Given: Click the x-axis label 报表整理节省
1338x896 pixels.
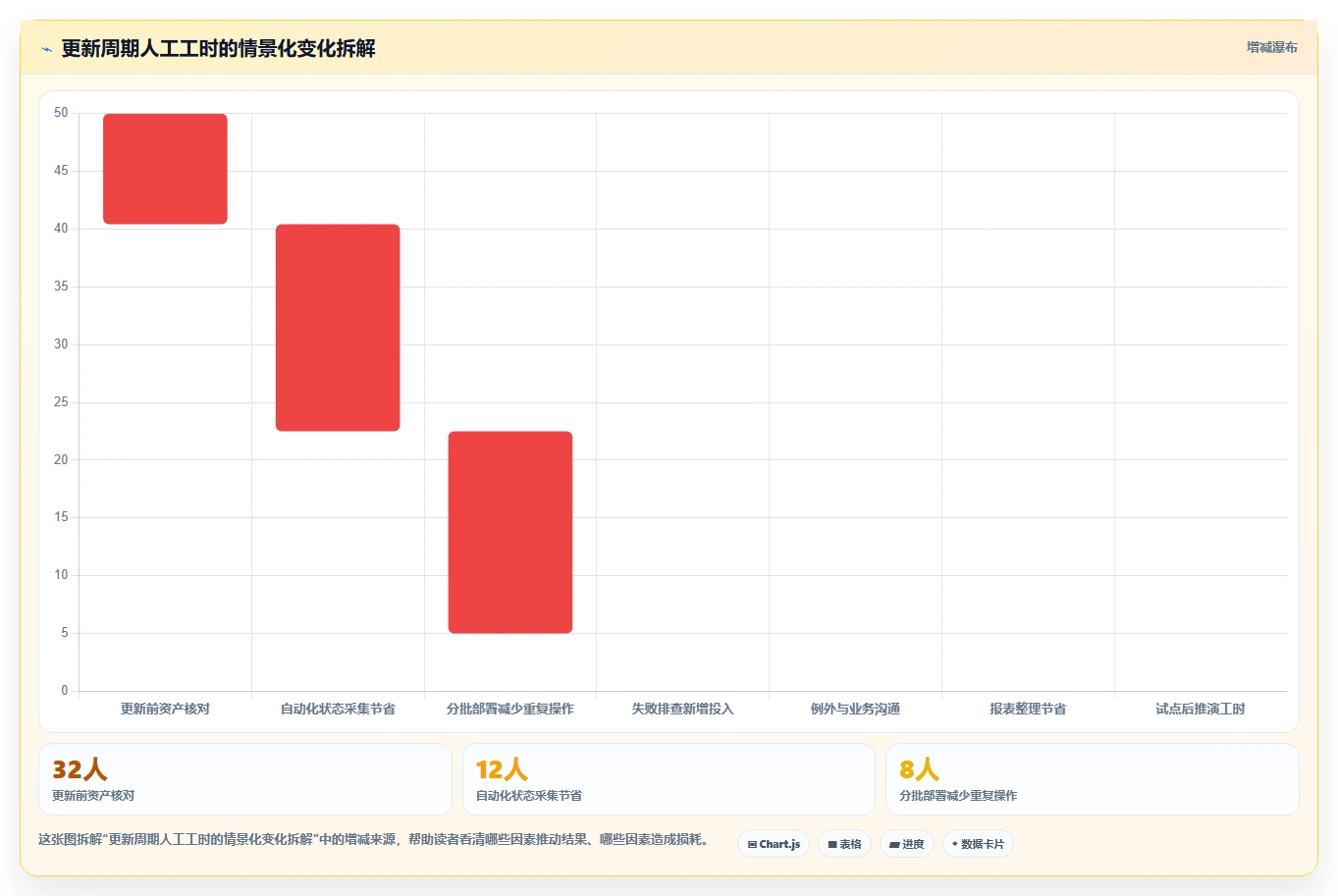Looking at the screenshot, I should tap(1028, 709).
